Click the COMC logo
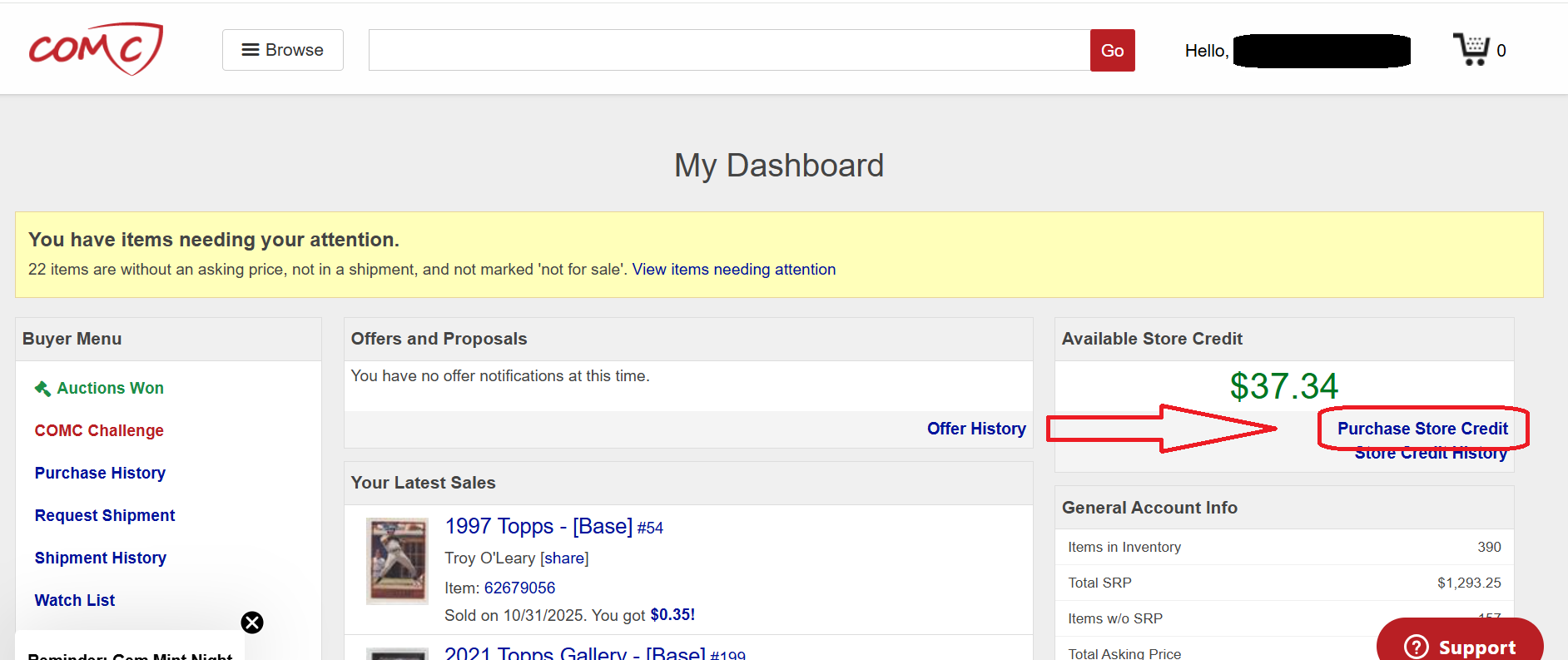The image size is (1568, 660). coord(96,49)
